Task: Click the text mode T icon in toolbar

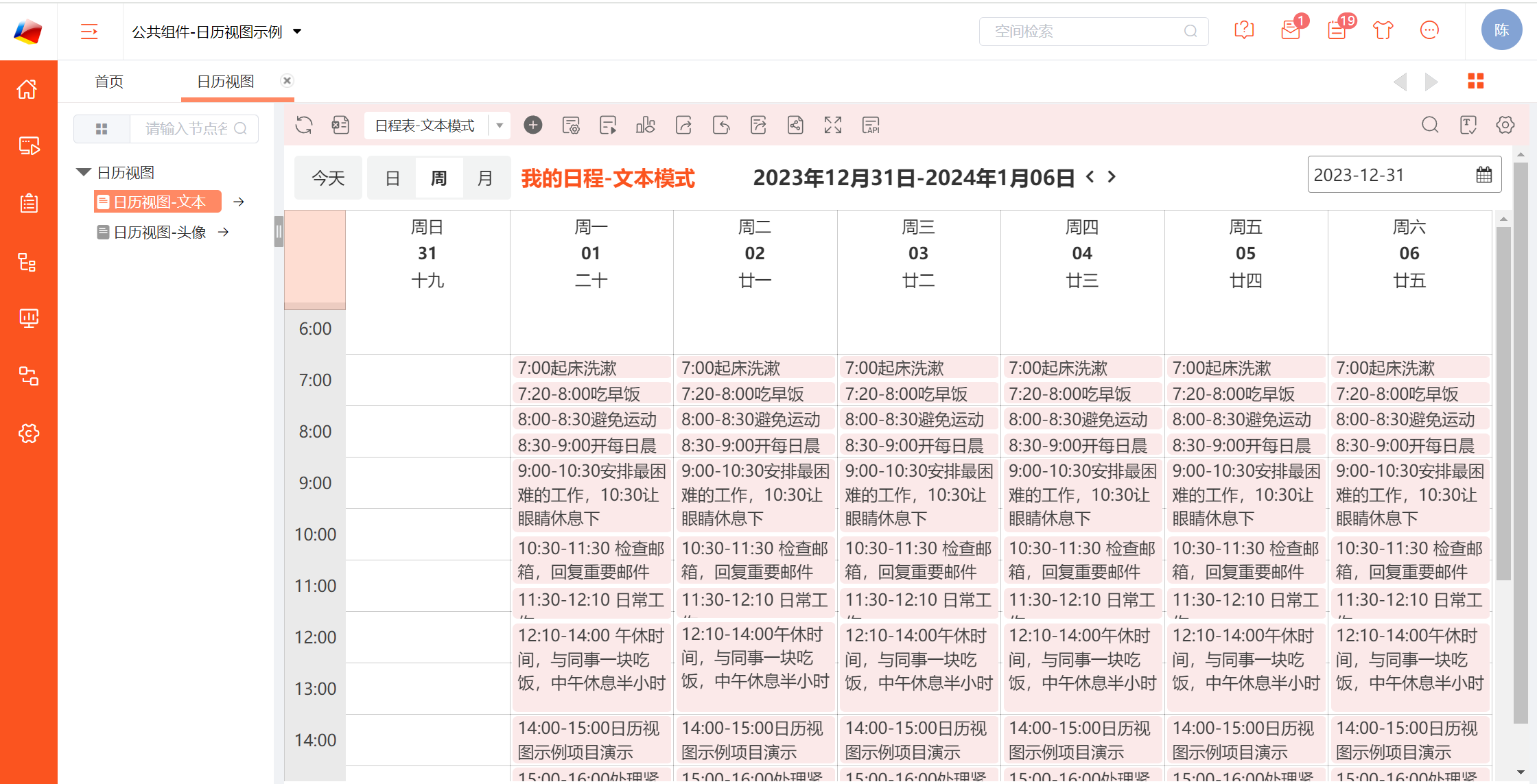Action: click(1468, 125)
